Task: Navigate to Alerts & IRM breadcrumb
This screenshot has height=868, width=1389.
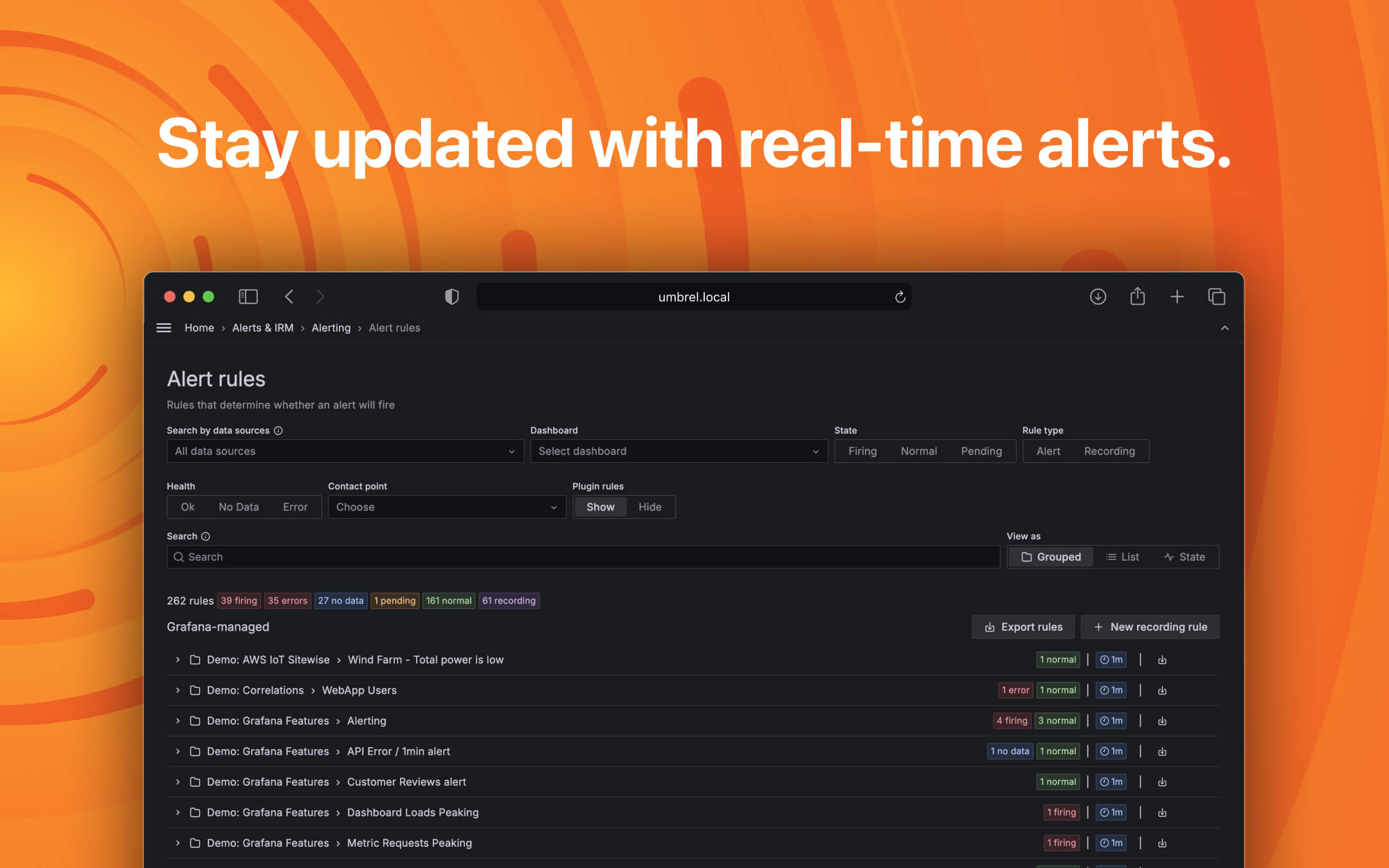Action: pyautogui.click(x=262, y=328)
